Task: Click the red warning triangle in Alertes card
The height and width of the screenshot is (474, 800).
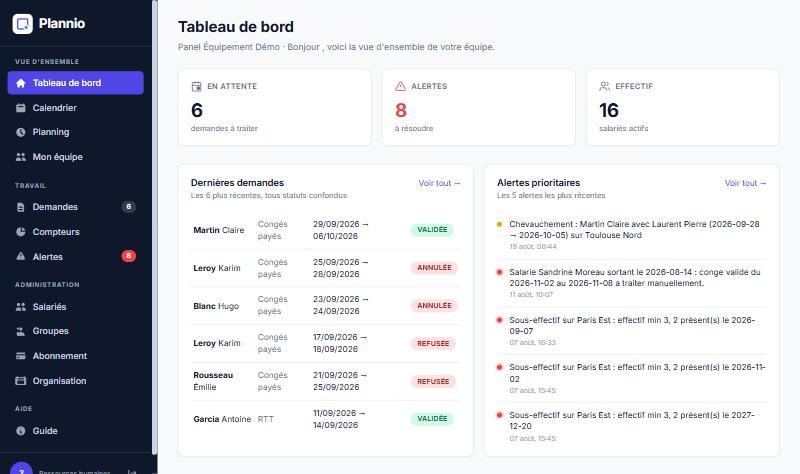Action: 401,86
